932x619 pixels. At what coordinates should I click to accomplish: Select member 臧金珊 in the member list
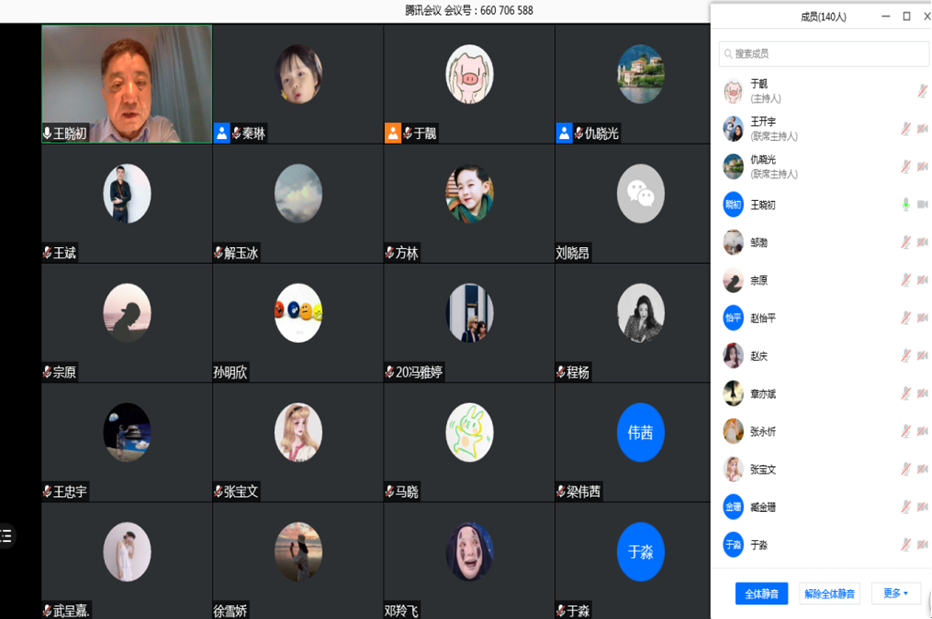pyautogui.click(x=763, y=507)
